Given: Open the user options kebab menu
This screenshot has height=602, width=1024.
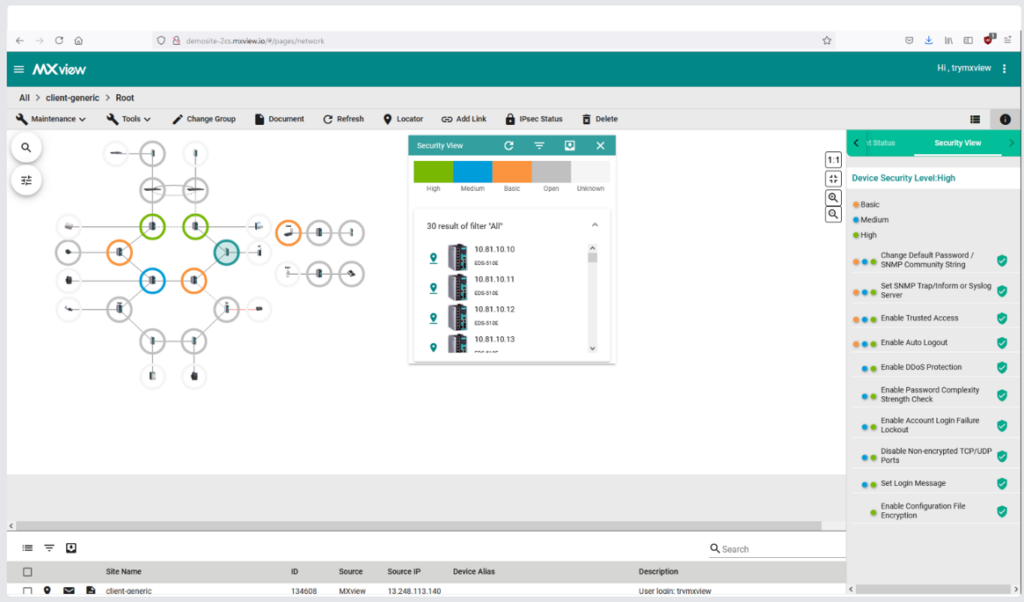Looking at the screenshot, I should [1004, 69].
